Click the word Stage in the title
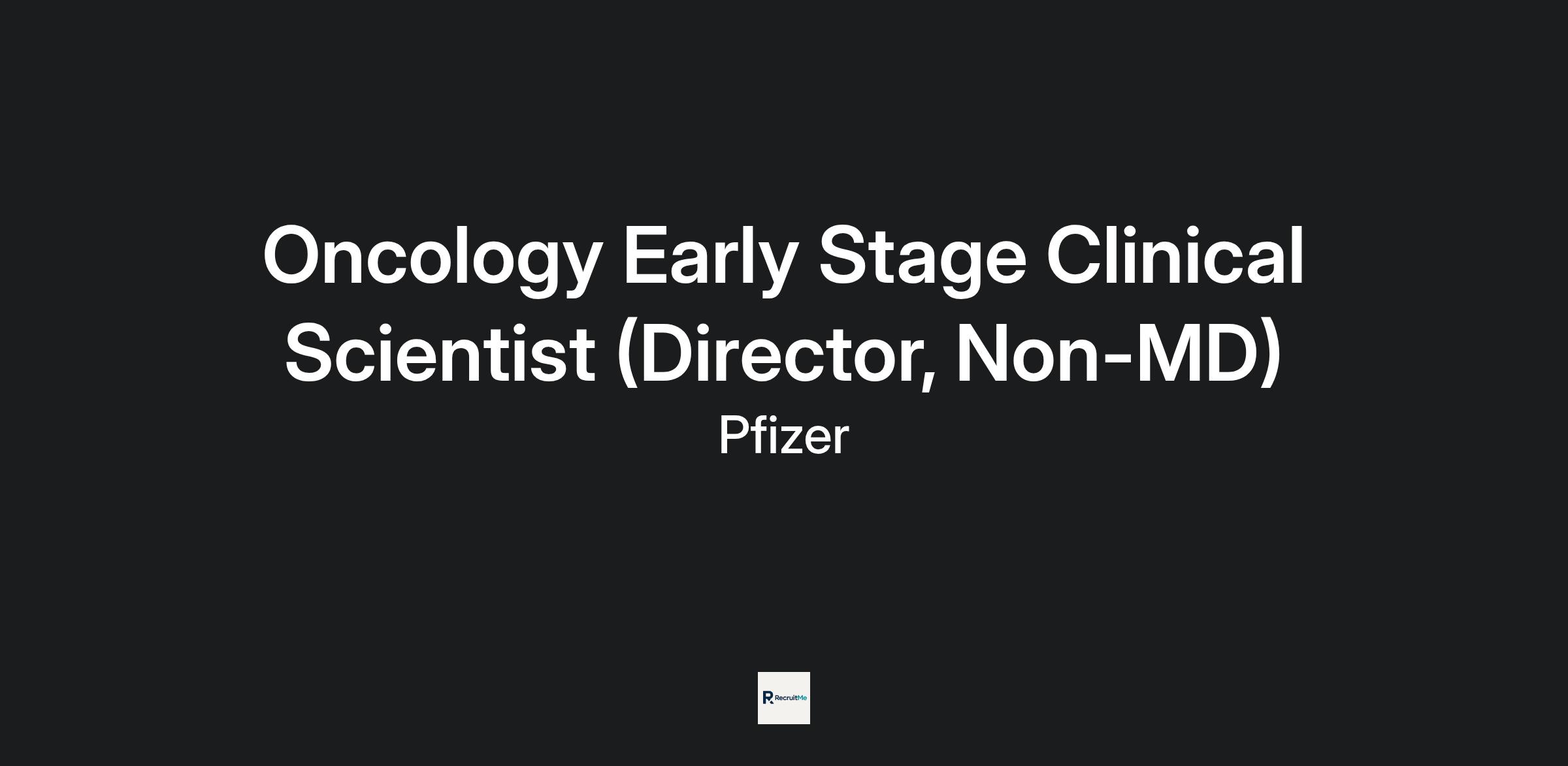 pos(922,257)
